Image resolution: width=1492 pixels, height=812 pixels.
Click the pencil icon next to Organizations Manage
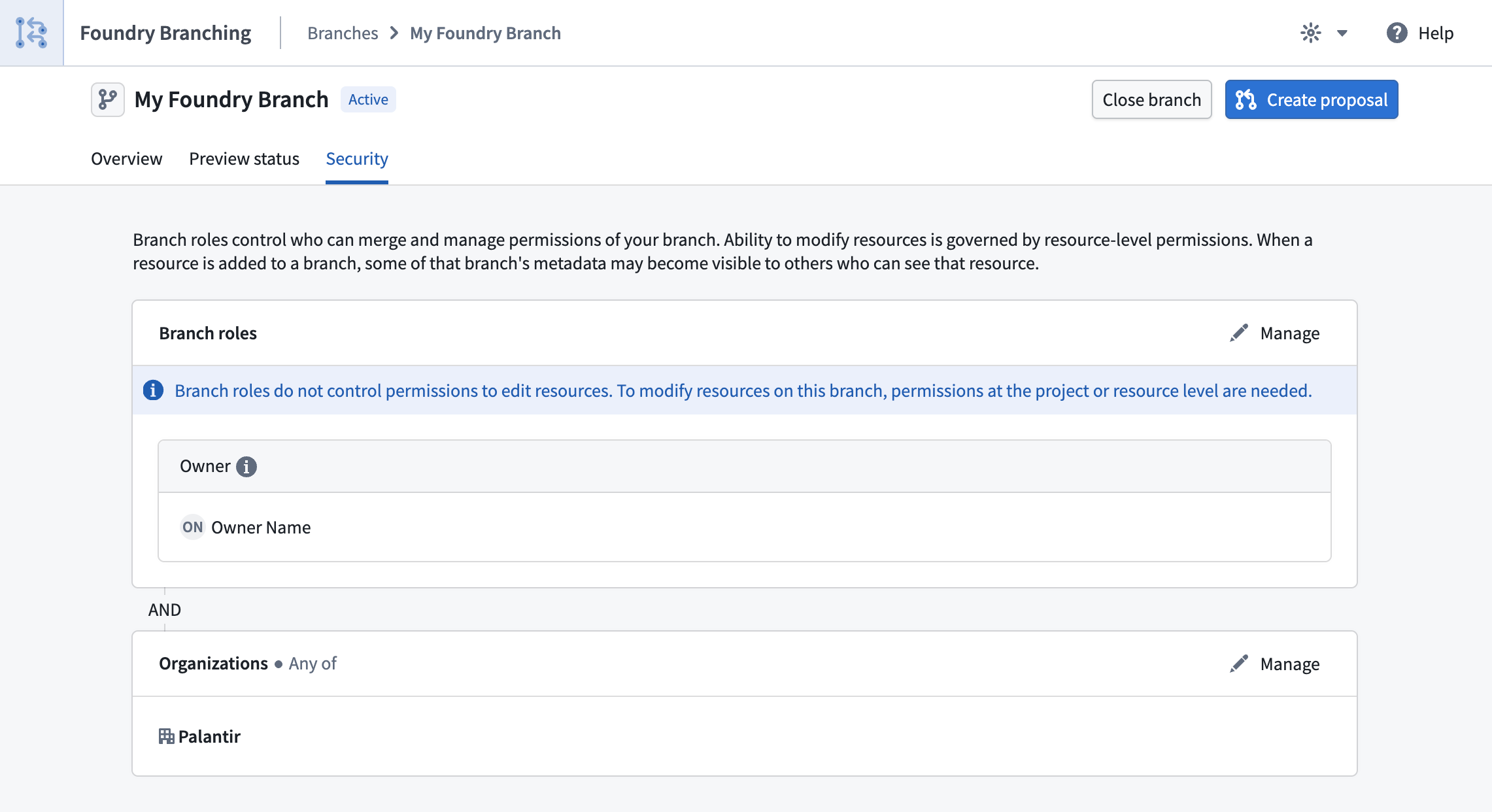[x=1239, y=664]
